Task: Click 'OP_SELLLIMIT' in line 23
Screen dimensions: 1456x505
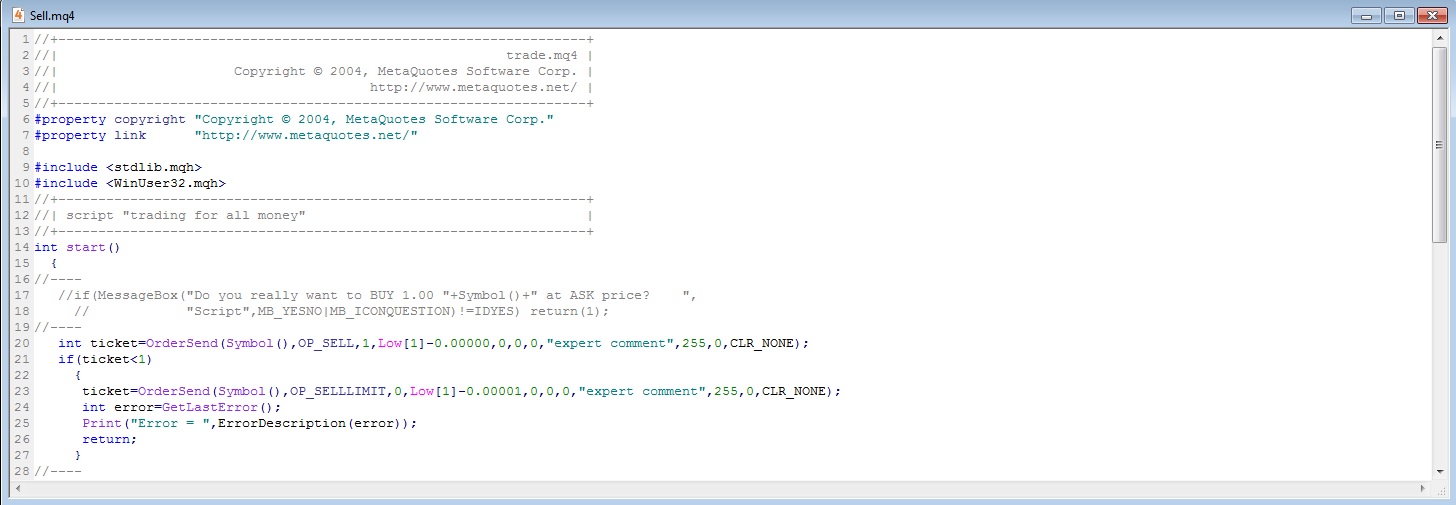Action: 337,391
